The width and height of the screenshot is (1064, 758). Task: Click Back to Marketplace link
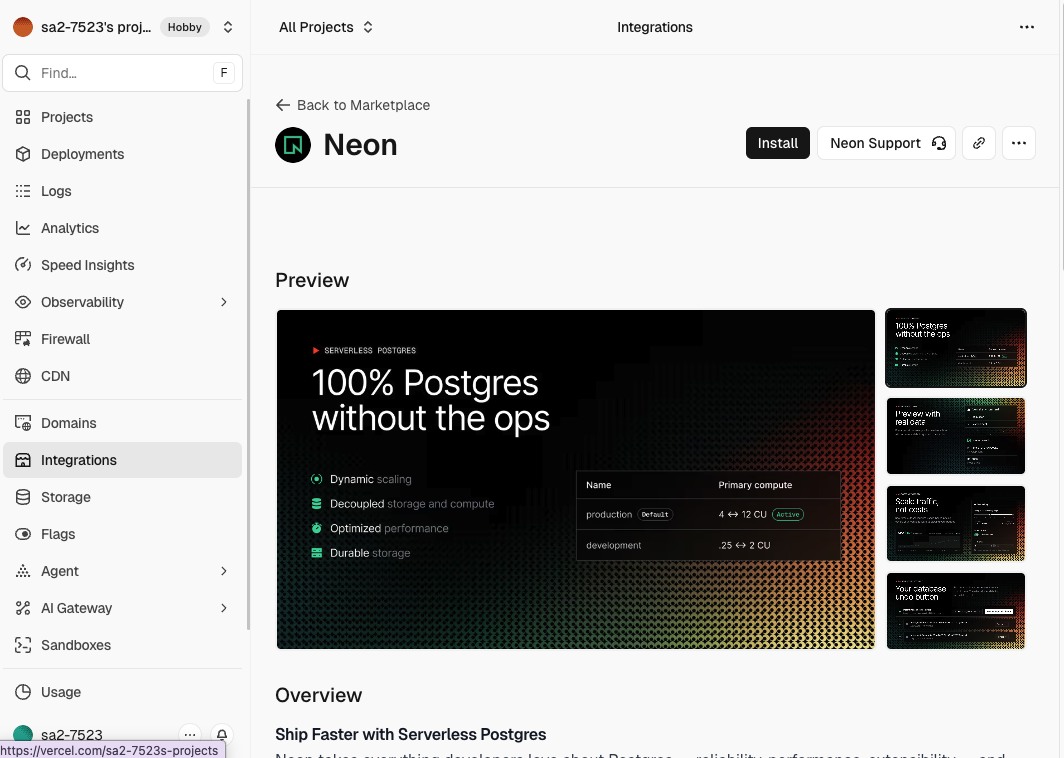click(x=353, y=105)
